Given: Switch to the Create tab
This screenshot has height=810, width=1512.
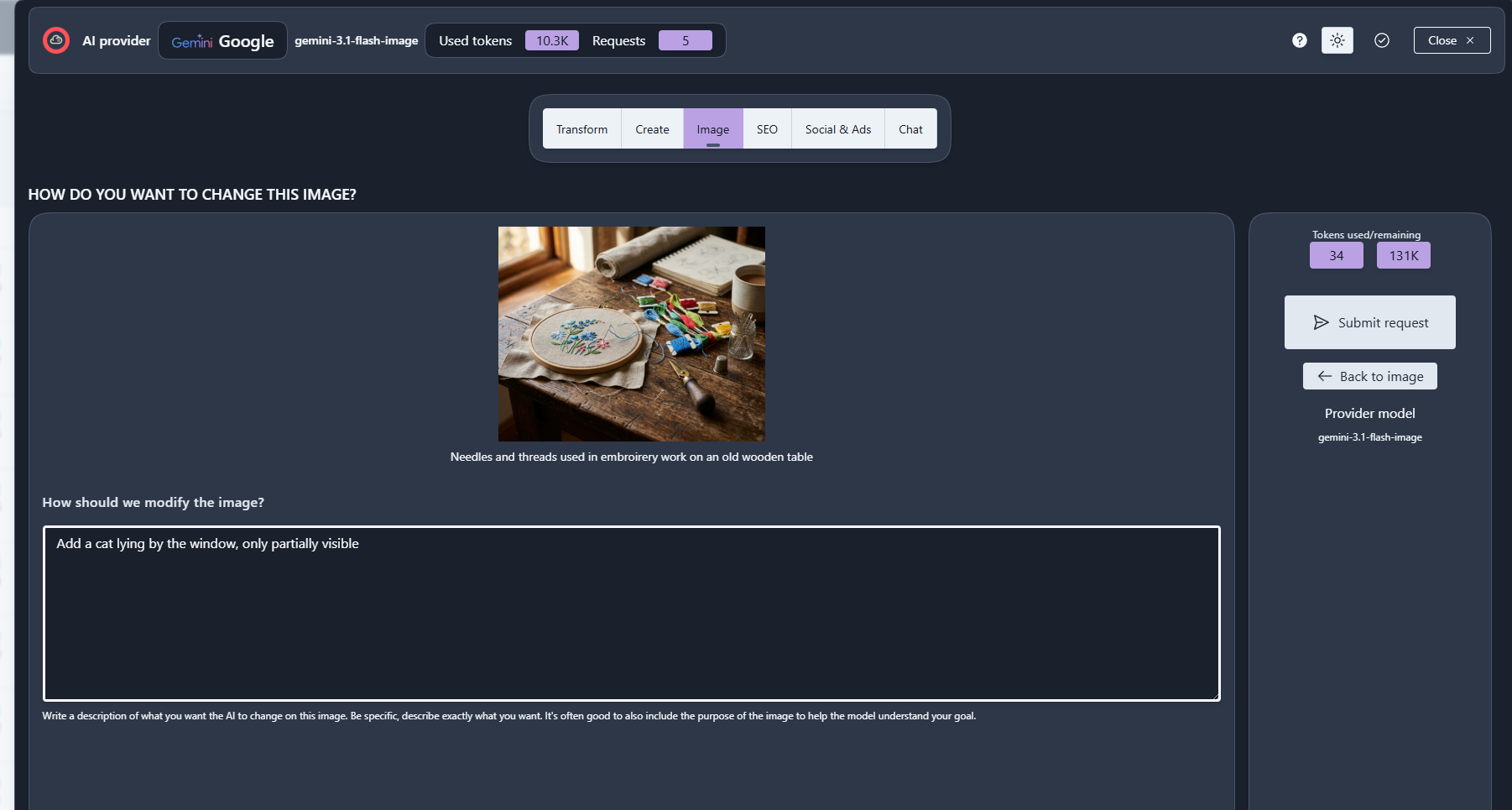Looking at the screenshot, I should (x=652, y=129).
